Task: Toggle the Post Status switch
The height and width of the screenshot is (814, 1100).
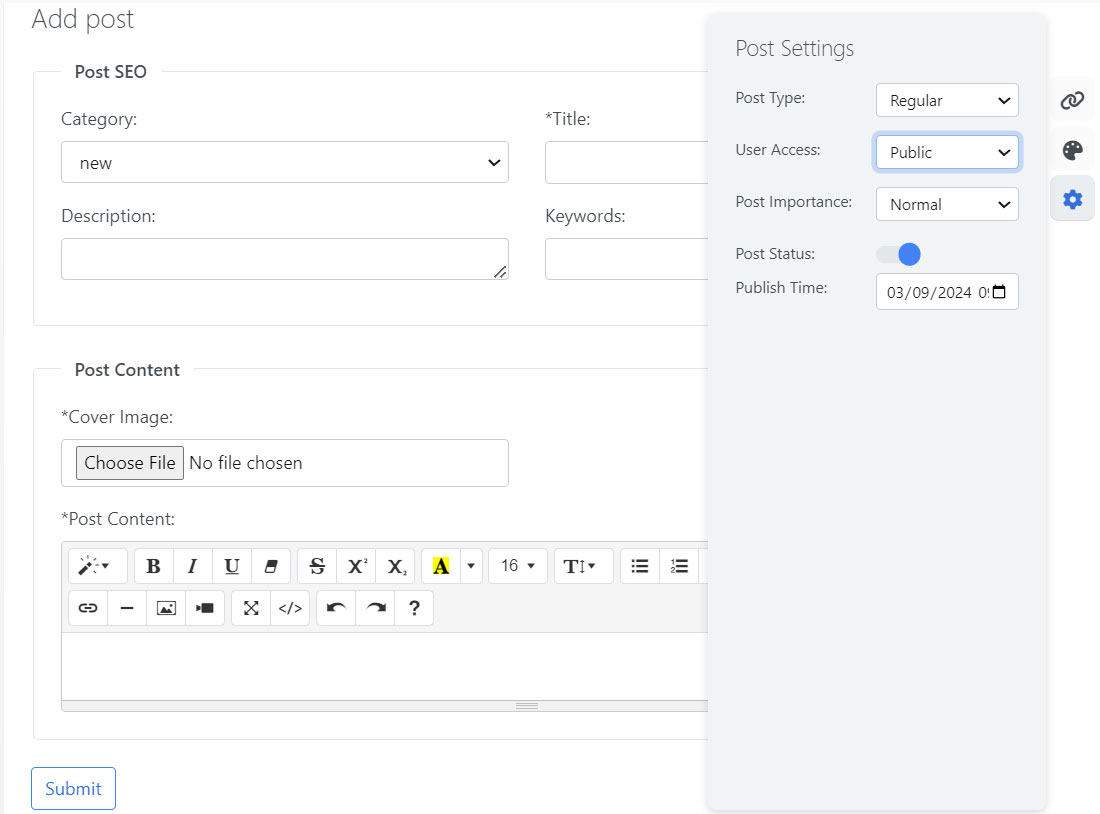Action: coord(898,254)
